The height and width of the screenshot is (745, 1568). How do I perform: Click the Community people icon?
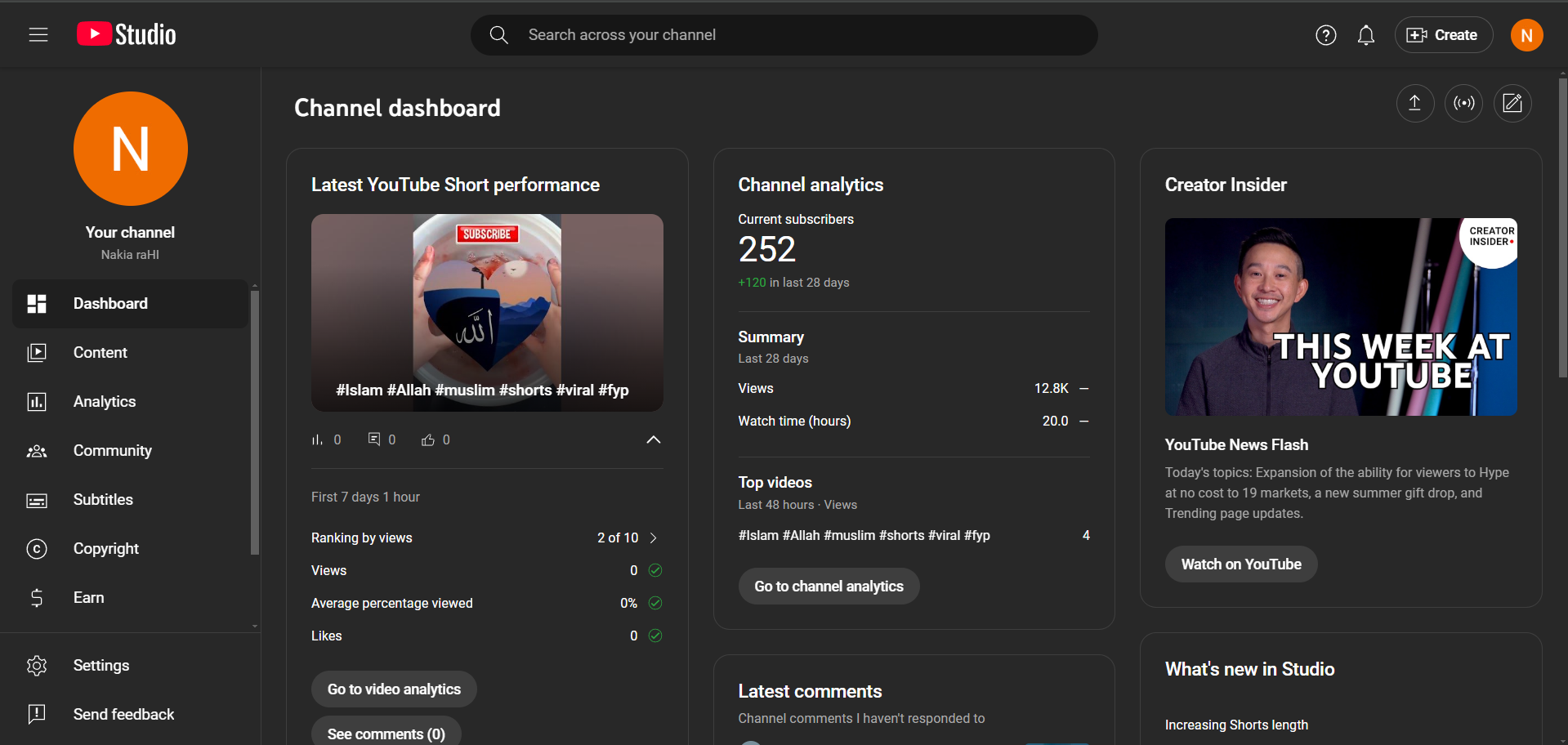(37, 451)
